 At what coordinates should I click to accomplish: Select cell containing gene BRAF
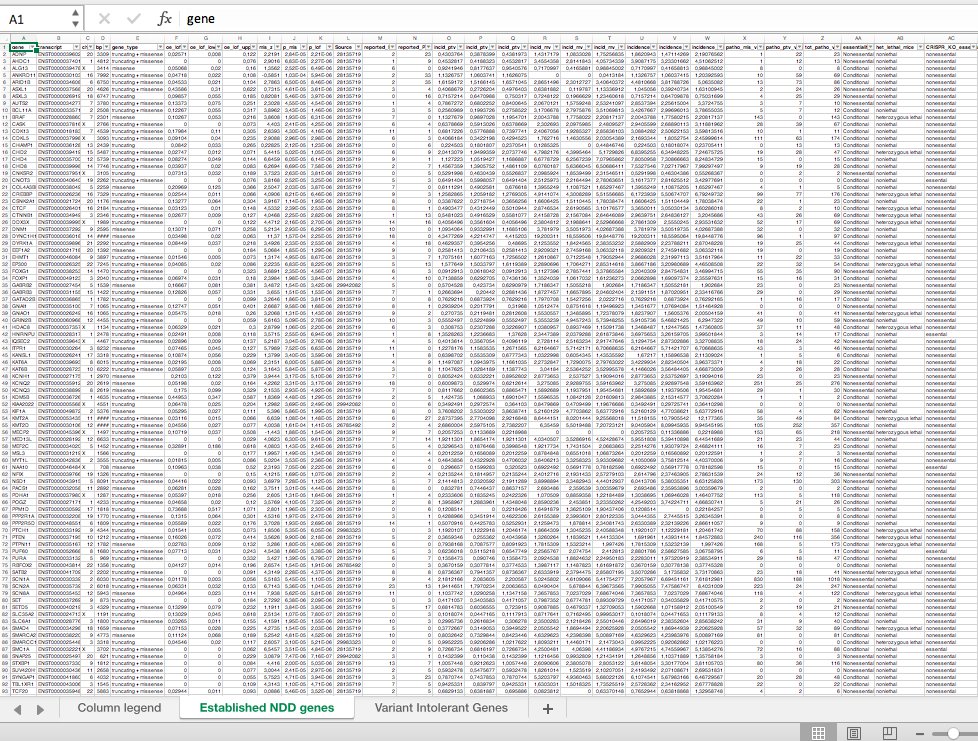point(24,117)
